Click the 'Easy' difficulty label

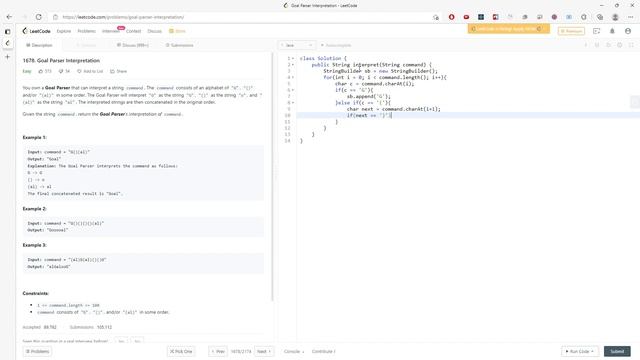coord(27,71)
